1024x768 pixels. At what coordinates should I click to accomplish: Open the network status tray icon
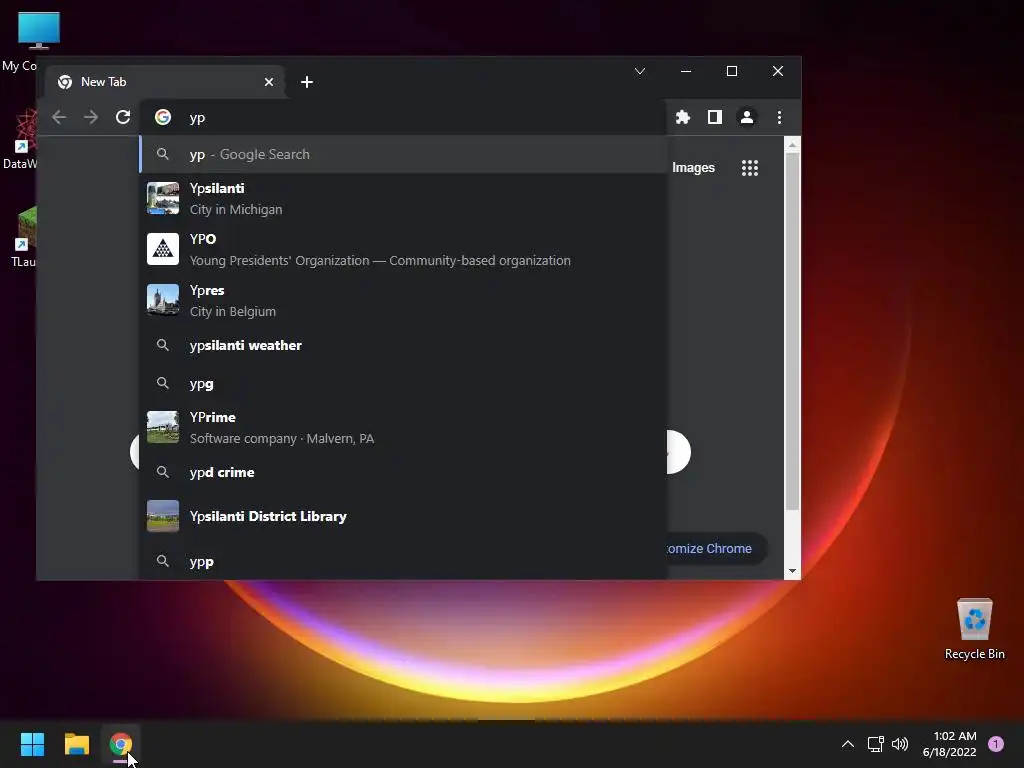pyautogui.click(x=875, y=744)
